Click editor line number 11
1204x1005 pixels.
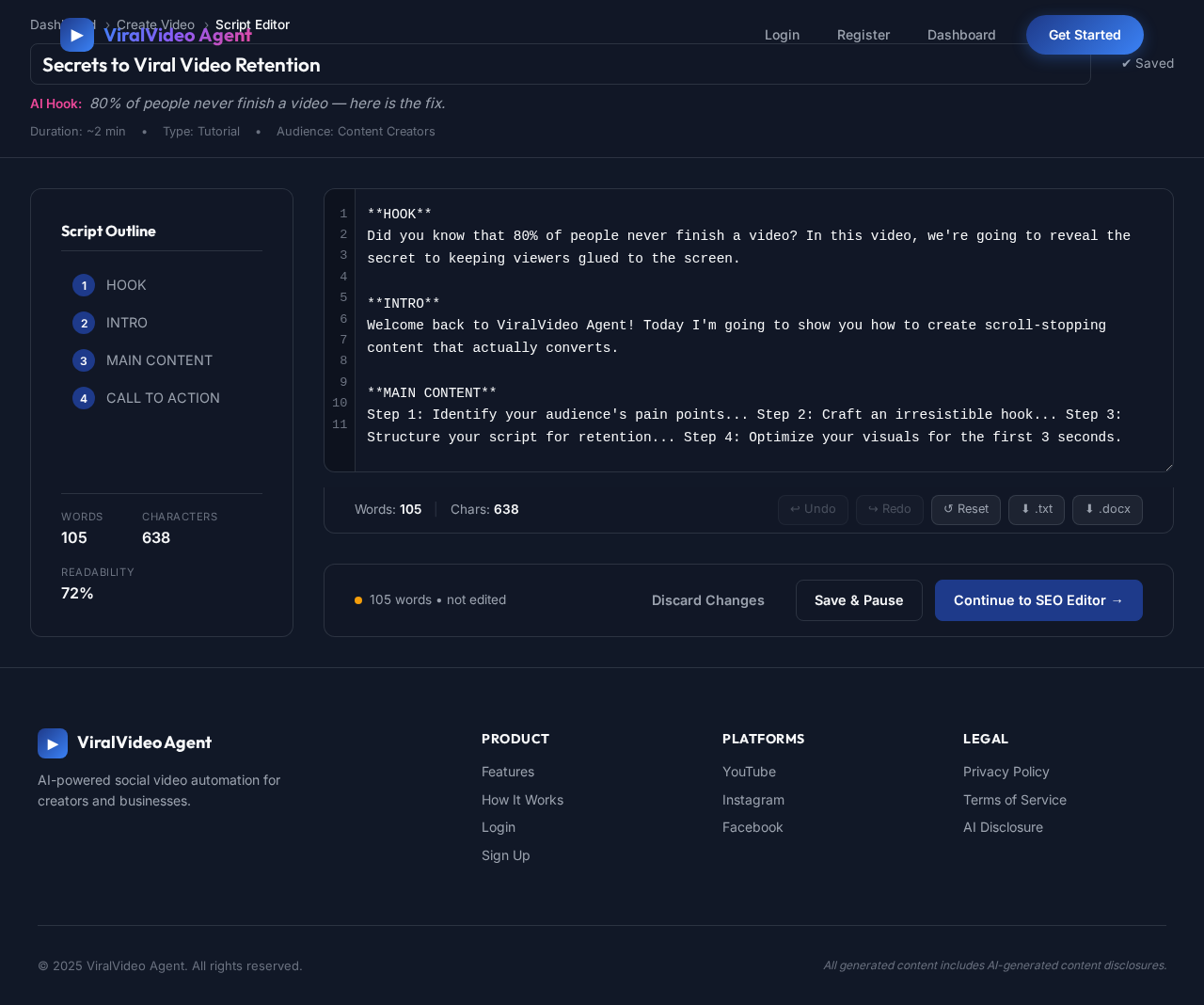tap(340, 424)
